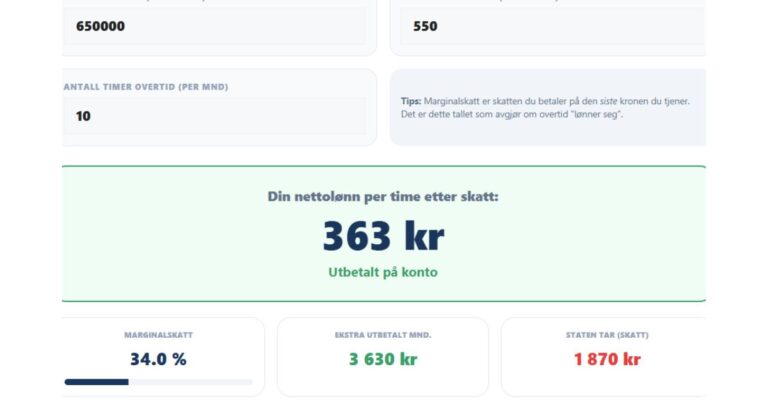Click the 'Ekstra utbetalt mnd.' label

(383, 335)
